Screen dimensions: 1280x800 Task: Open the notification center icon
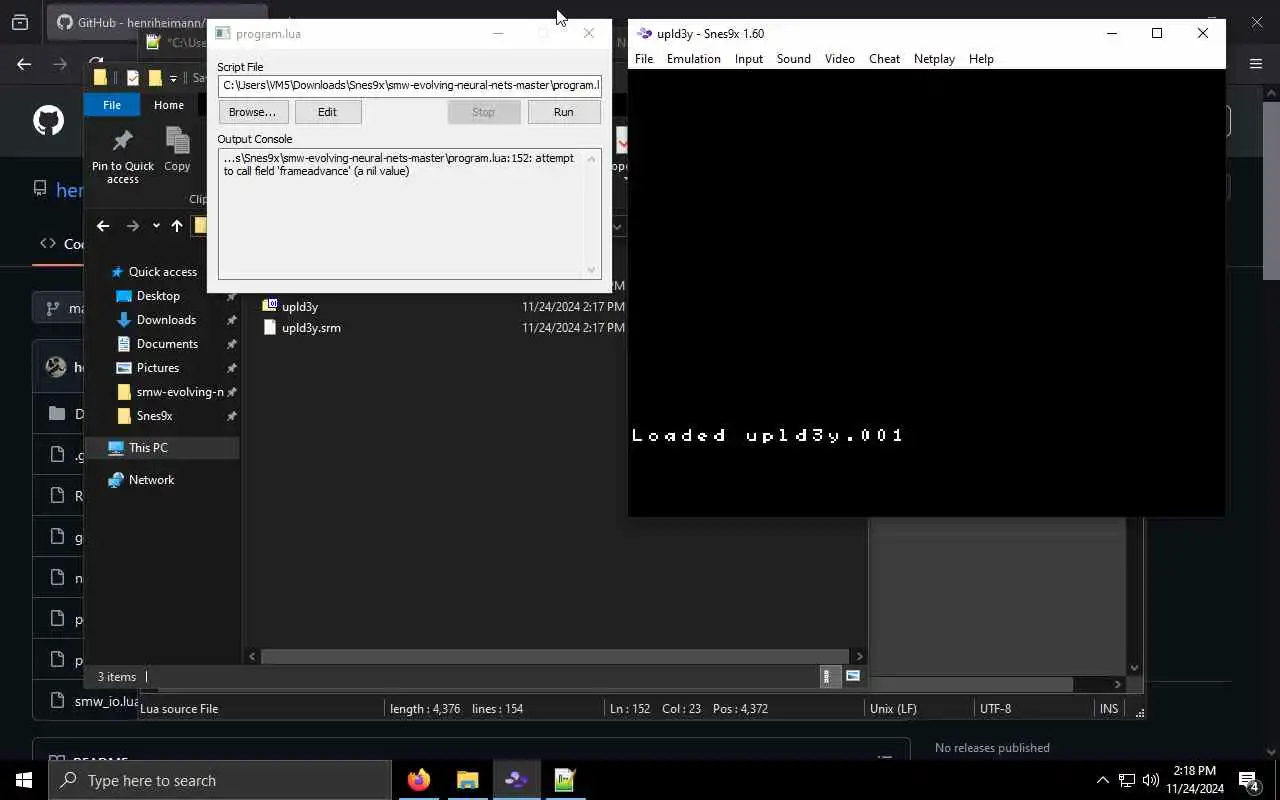click(1249, 780)
